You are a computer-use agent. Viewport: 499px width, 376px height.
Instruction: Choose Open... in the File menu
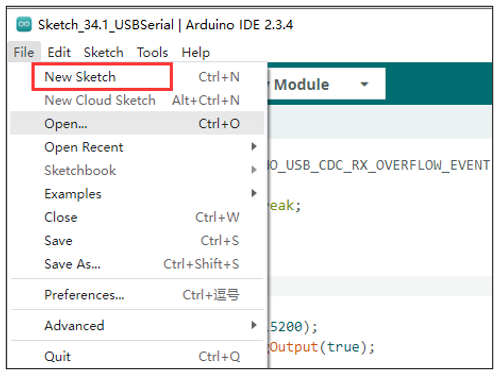(x=137, y=124)
